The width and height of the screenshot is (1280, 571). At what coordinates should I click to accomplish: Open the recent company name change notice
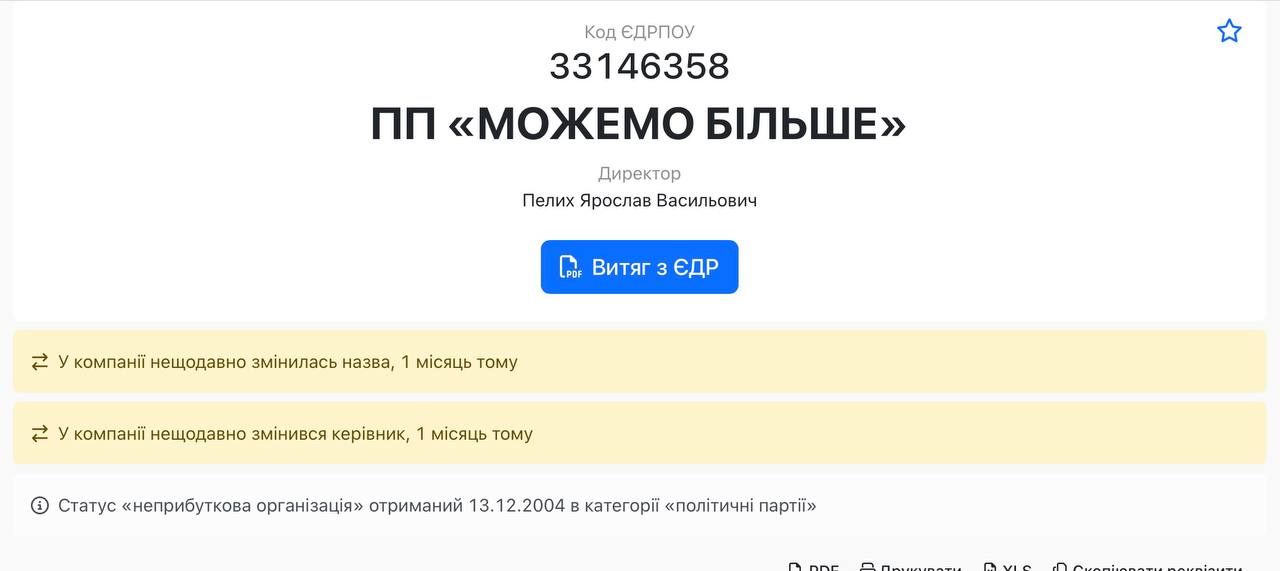click(x=288, y=362)
